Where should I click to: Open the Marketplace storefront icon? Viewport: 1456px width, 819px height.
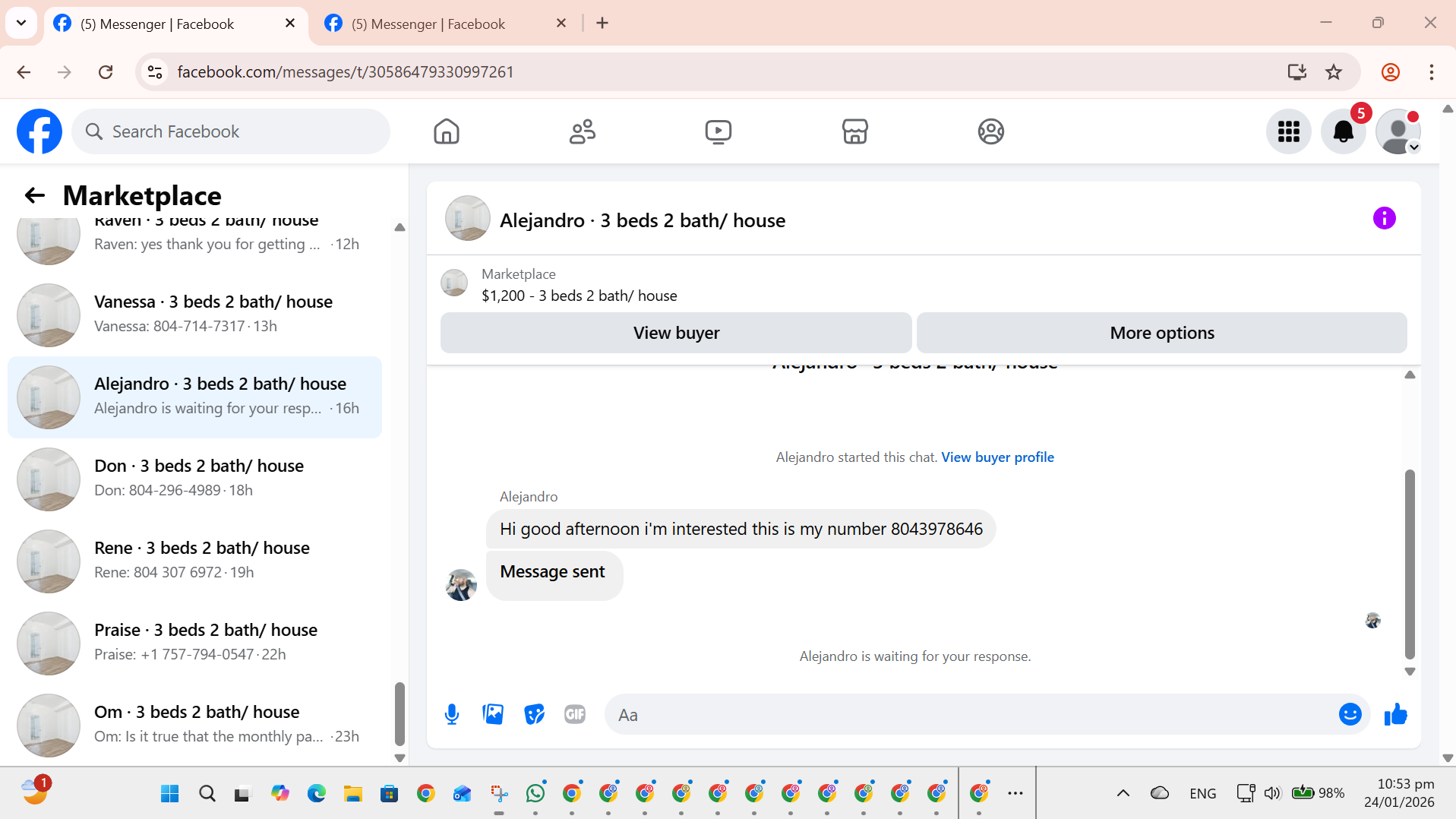pyautogui.click(x=854, y=131)
